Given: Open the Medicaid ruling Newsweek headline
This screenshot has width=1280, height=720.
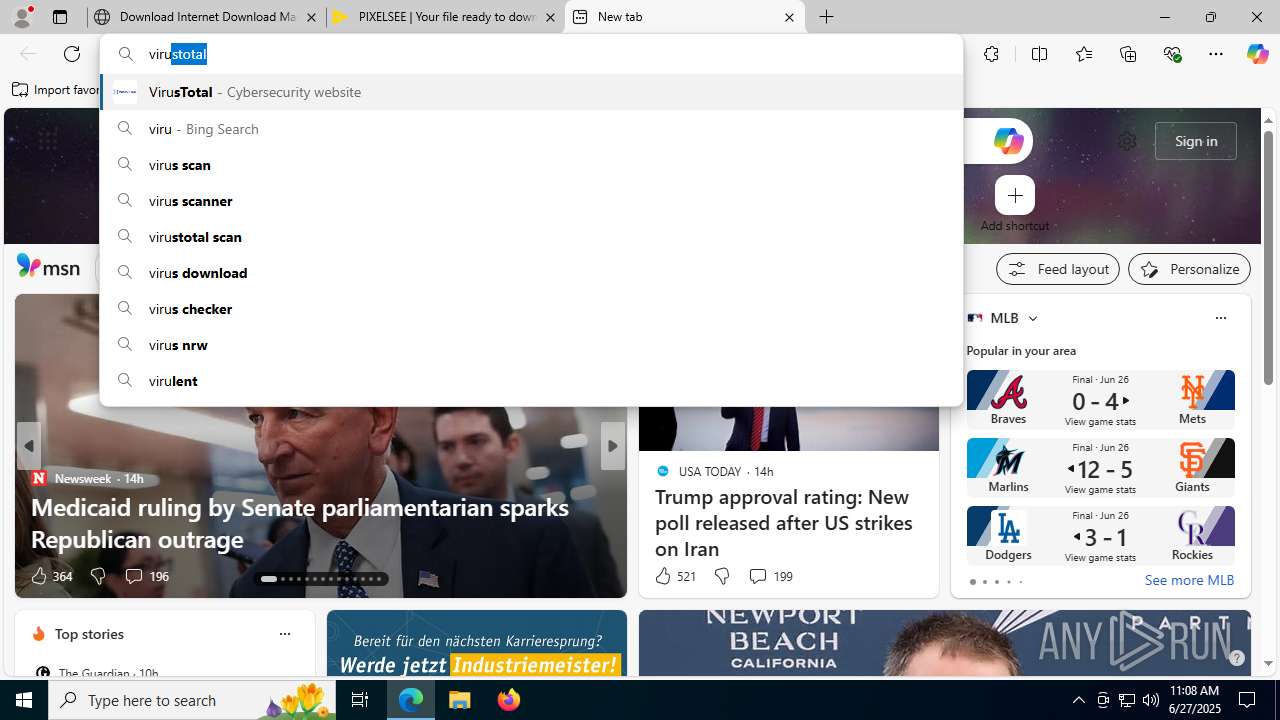Looking at the screenshot, I should click(x=300, y=523).
